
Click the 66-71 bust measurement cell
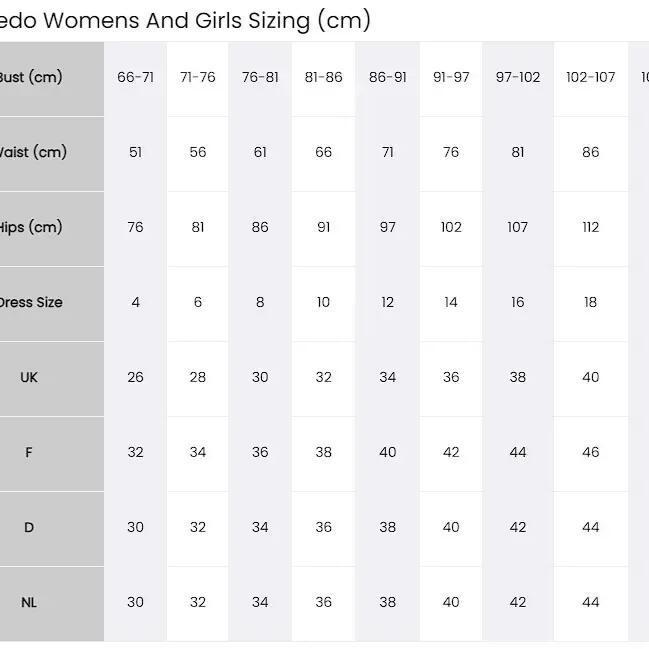pos(135,79)
